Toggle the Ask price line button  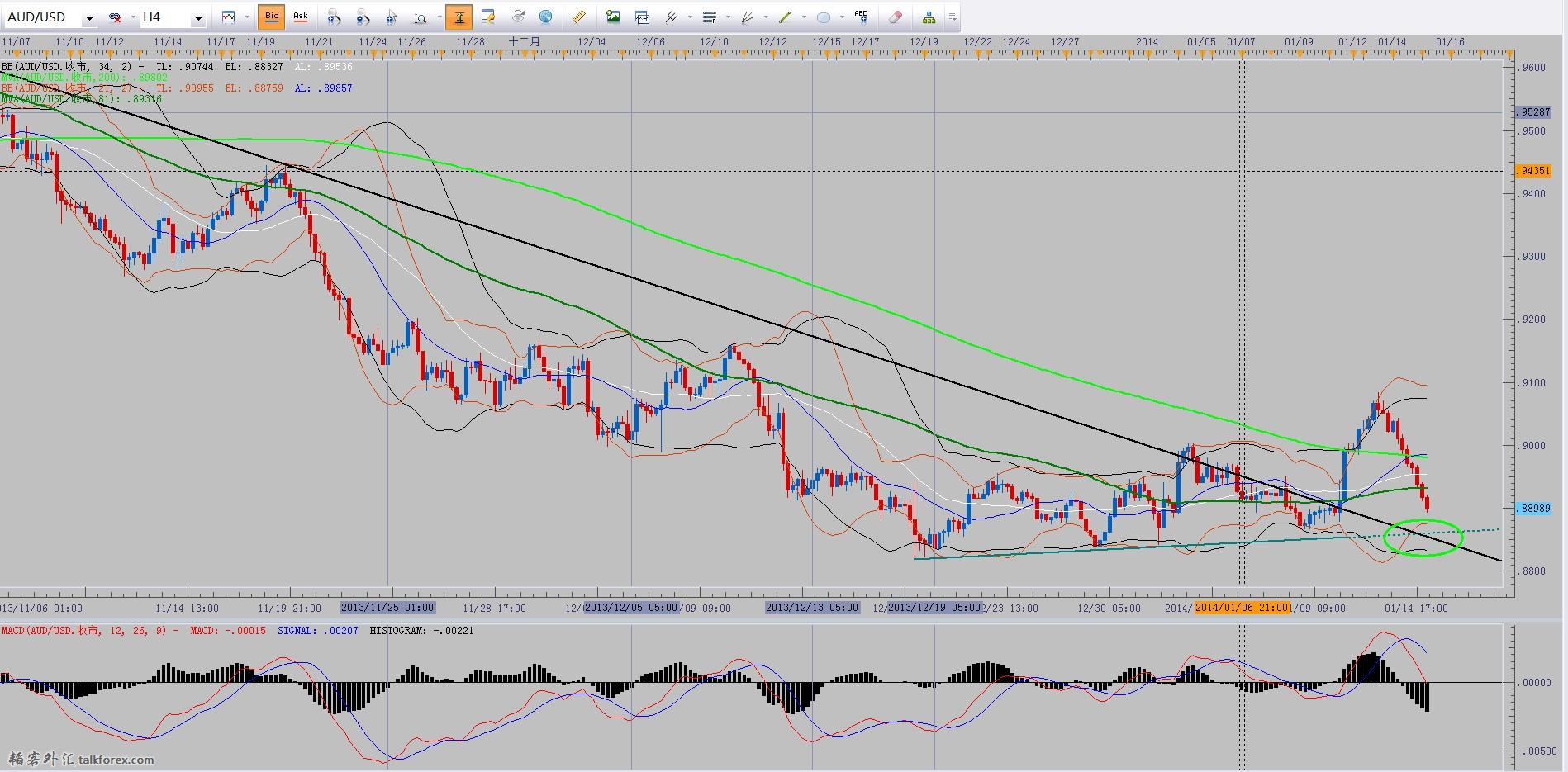pos(301,17)
